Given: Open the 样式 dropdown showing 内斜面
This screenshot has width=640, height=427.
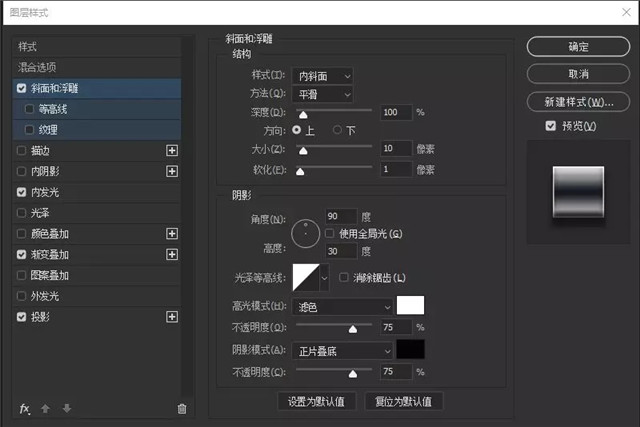Looking at the screenshot, I should 322,76.
